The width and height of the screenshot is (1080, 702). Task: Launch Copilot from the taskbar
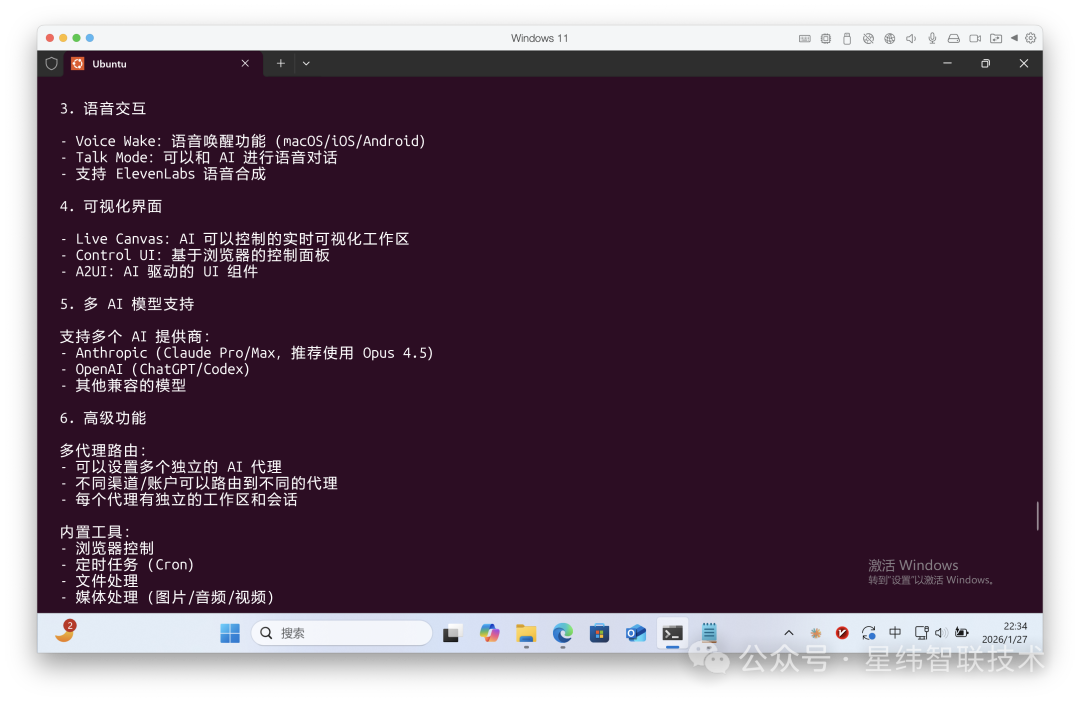coord(489,633)
